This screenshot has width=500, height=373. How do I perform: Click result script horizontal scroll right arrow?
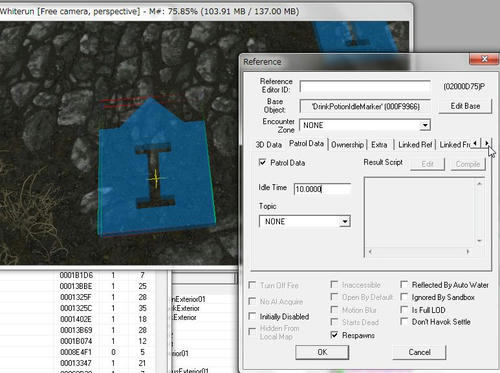[468, 252]
